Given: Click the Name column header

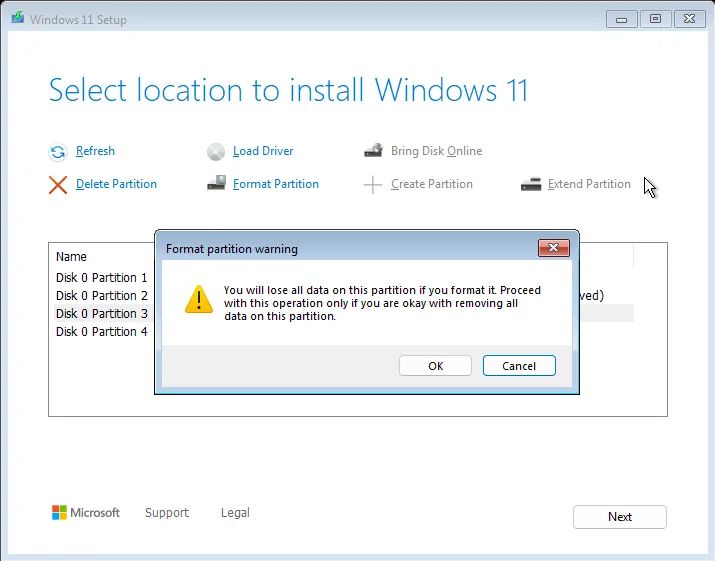Looking at the screenshot, I should [x=72, y=257].
